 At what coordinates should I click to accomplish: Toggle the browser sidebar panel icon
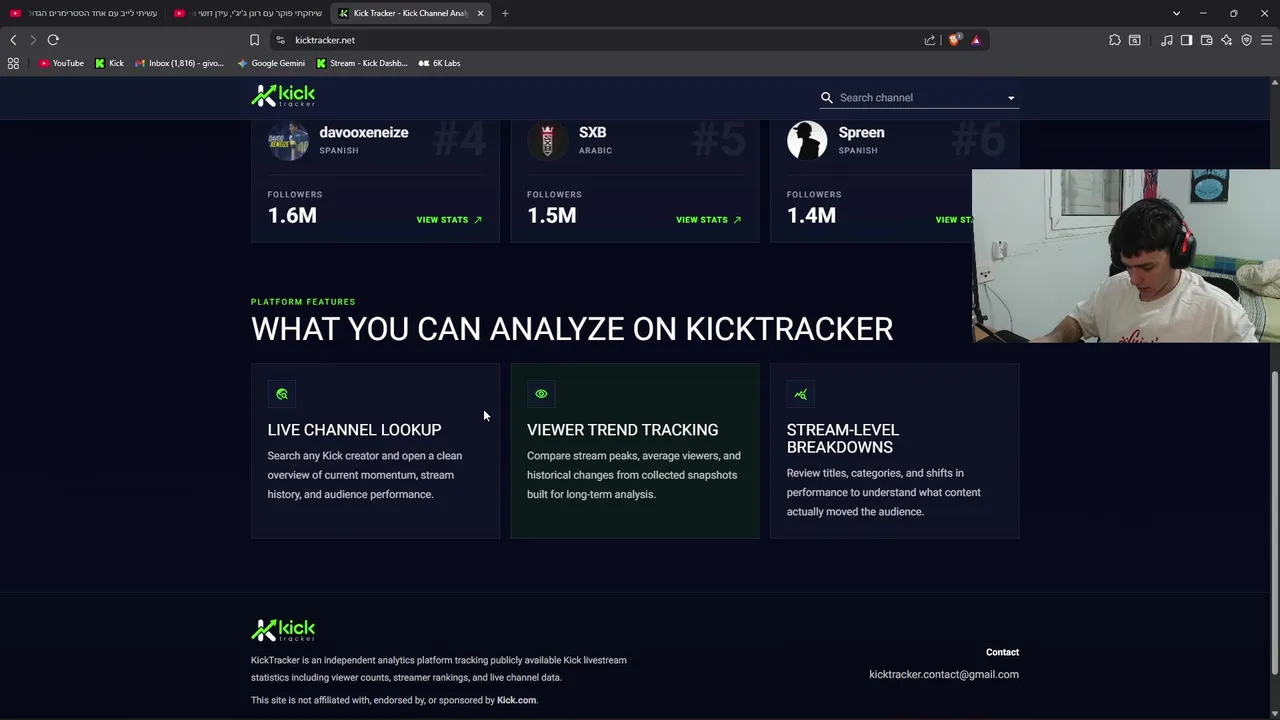1186,40
